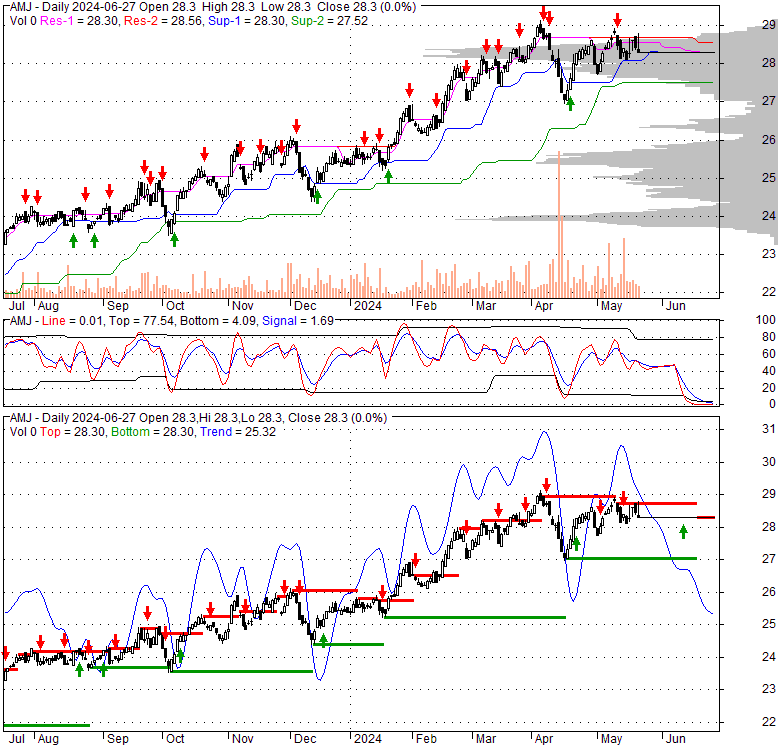Click the 'Sup-1 = 28.30' legend value
The image size is (780, 745).
click(x=247, y=21)
